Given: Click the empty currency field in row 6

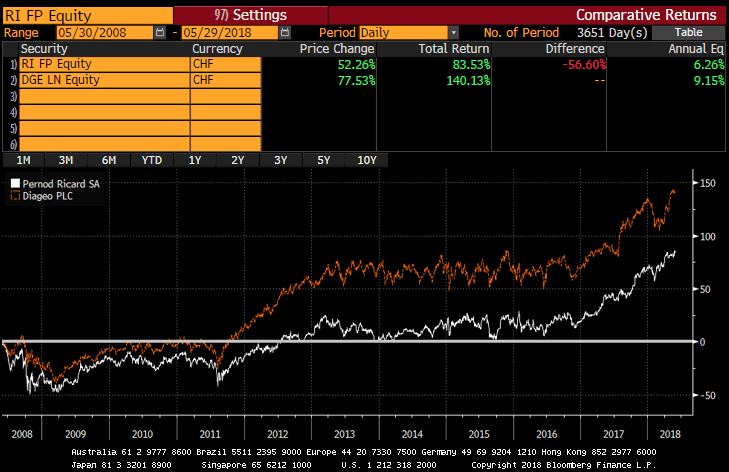Looking at the screenshot, I should click(x=225, y=144).
